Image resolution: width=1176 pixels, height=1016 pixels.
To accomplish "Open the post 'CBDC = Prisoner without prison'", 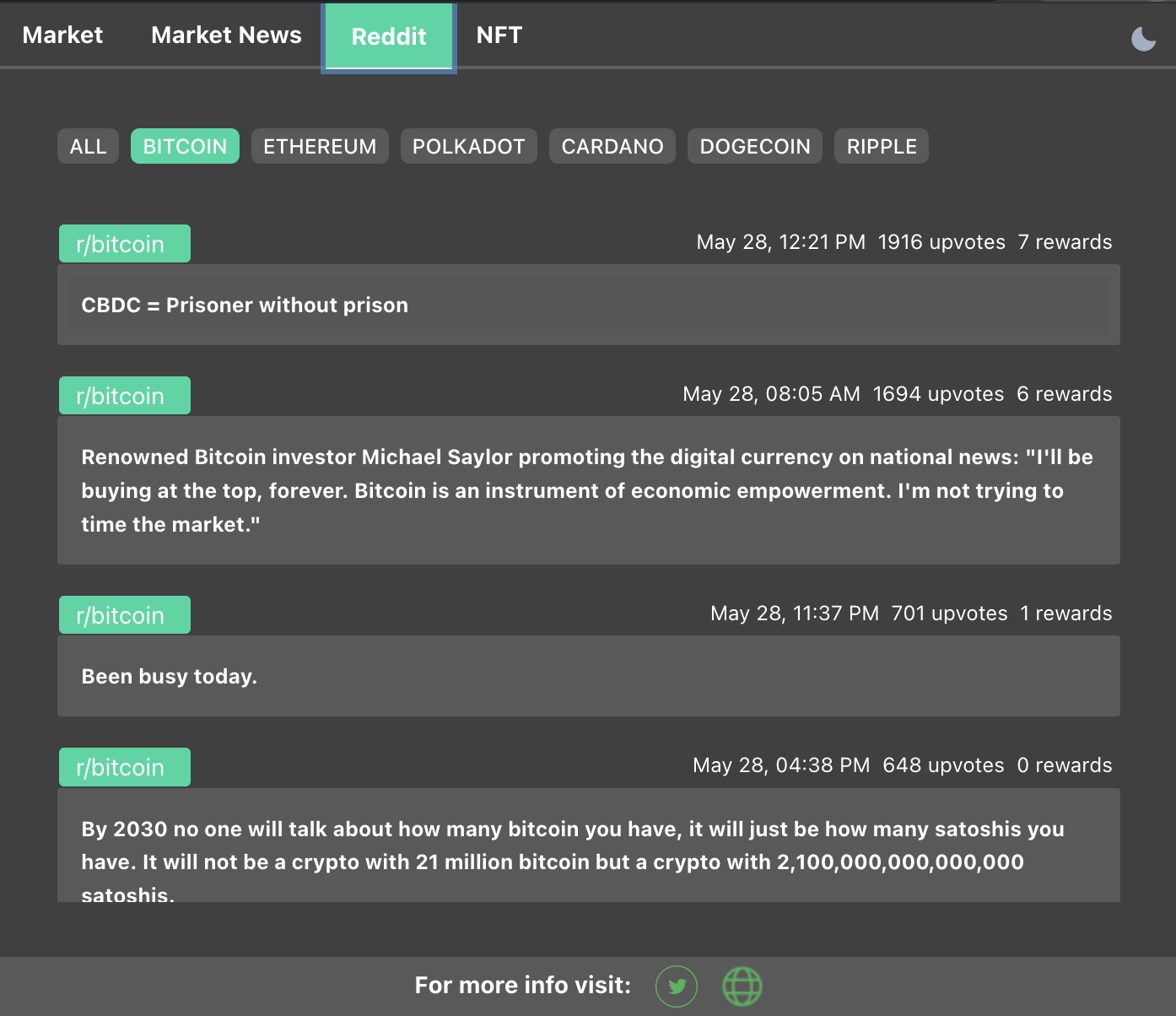I will (x=589, y=305).
